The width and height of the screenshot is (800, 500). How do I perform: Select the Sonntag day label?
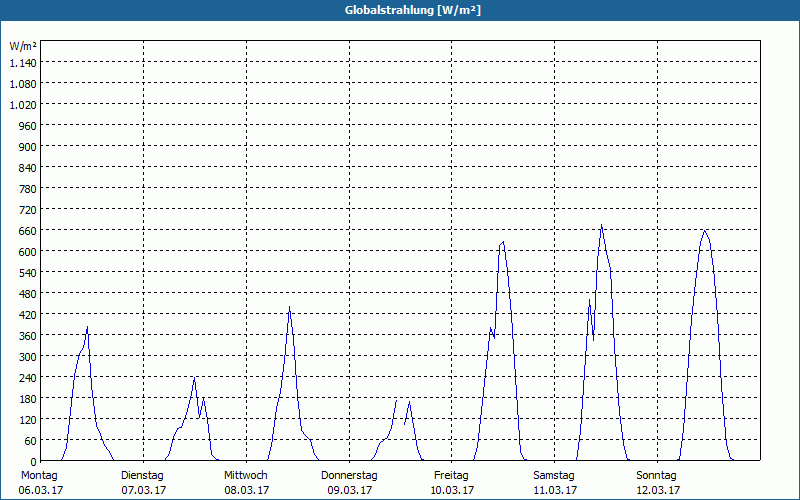point(657,476)
